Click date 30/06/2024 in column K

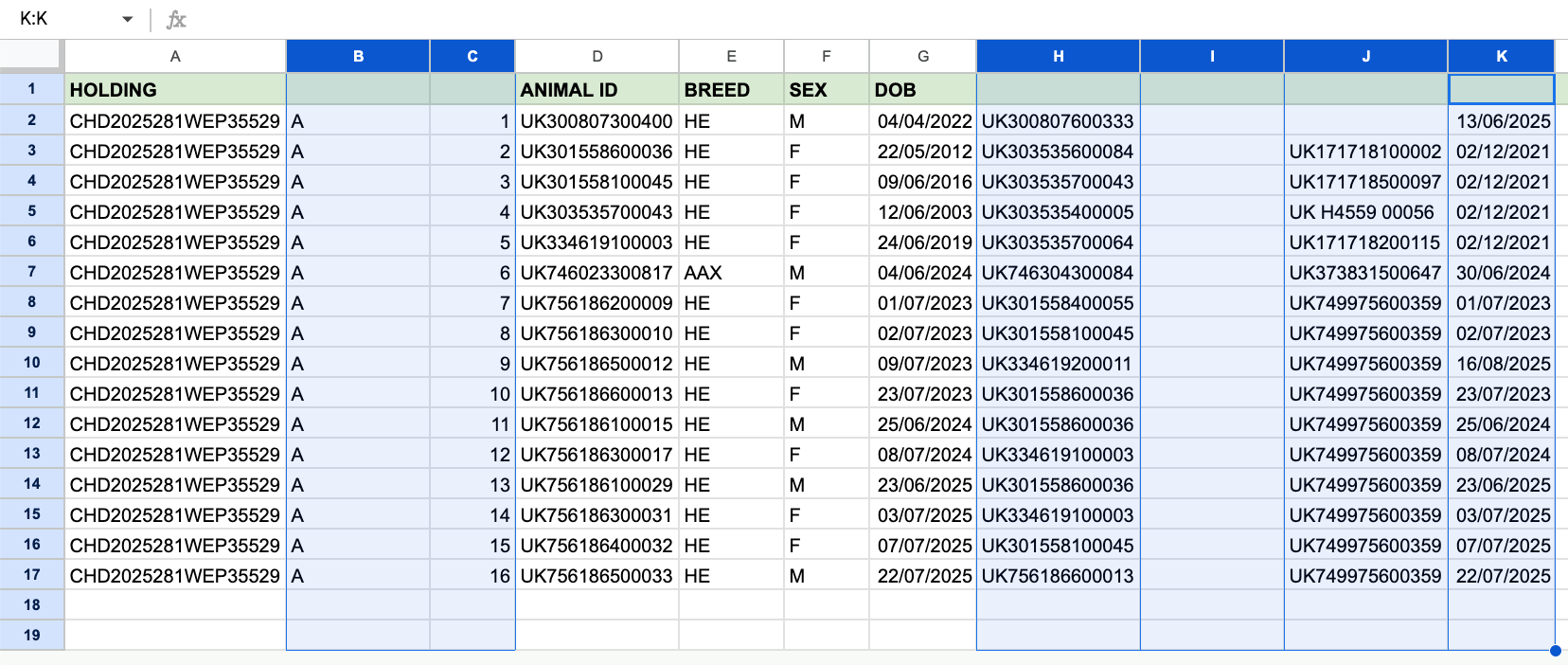(x=1502, y=272)
